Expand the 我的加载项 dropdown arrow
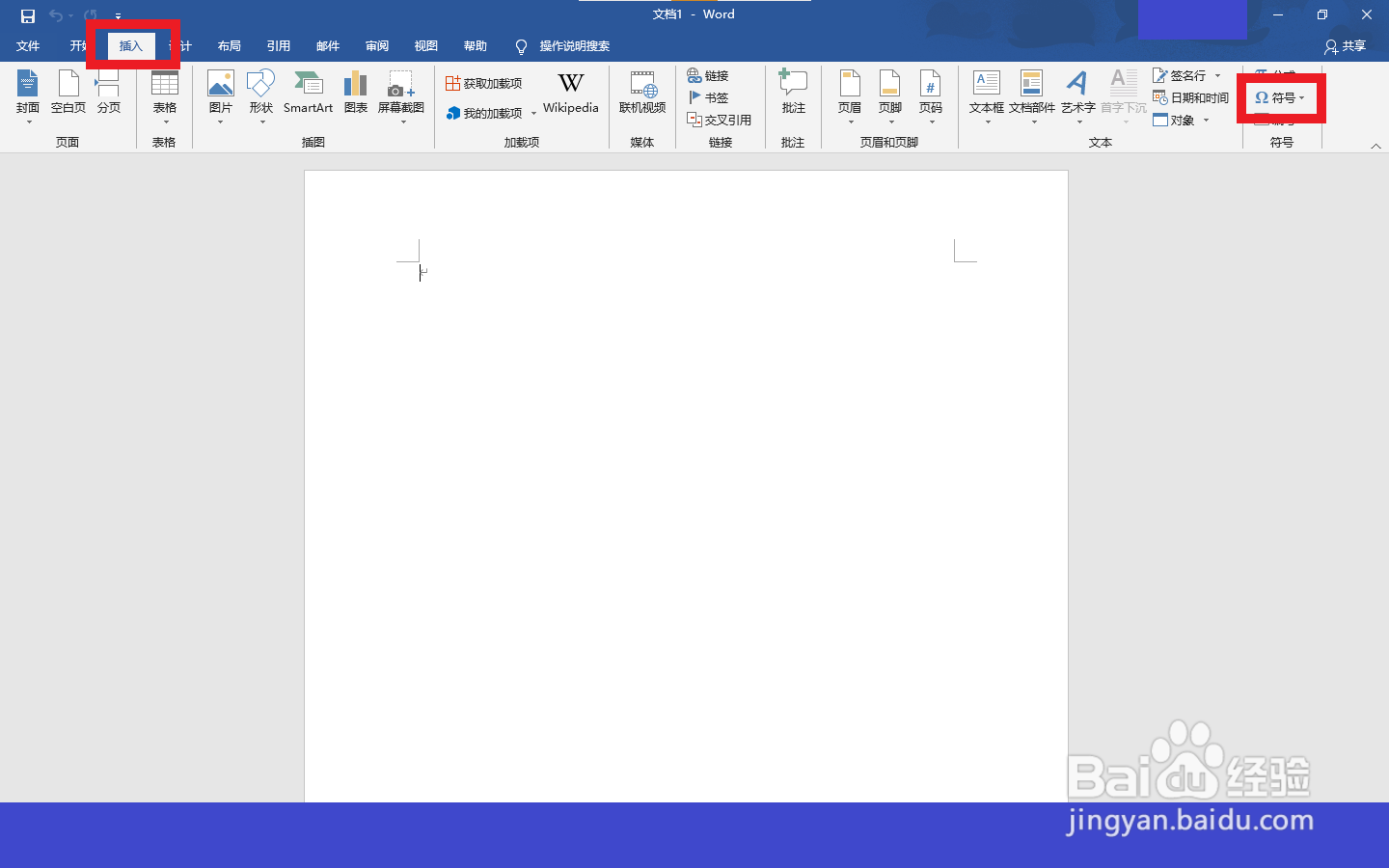Viewport: 1389px width, 868px height. [533, 114]
